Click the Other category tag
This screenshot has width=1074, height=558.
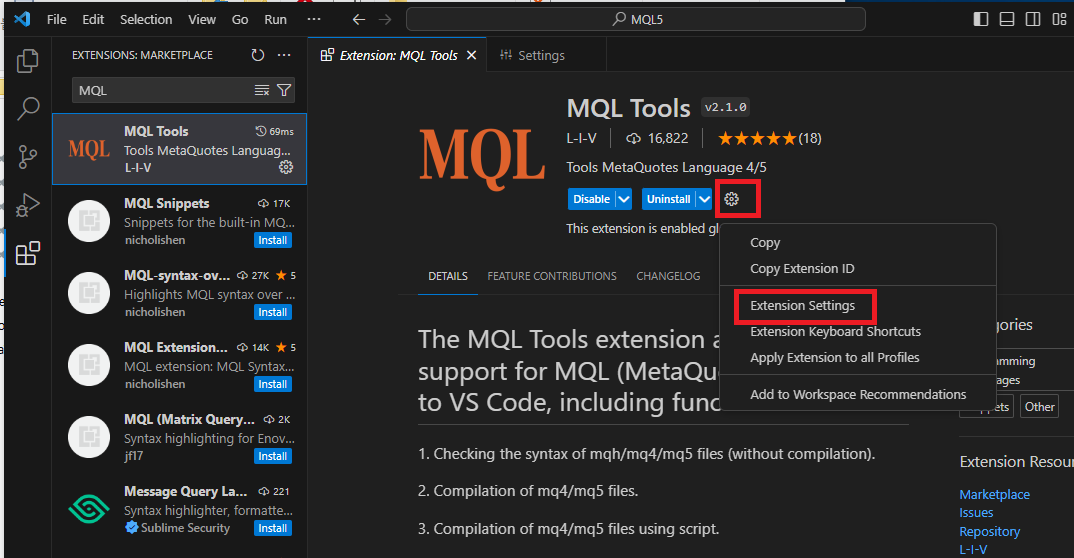(x=1039, y=407)
